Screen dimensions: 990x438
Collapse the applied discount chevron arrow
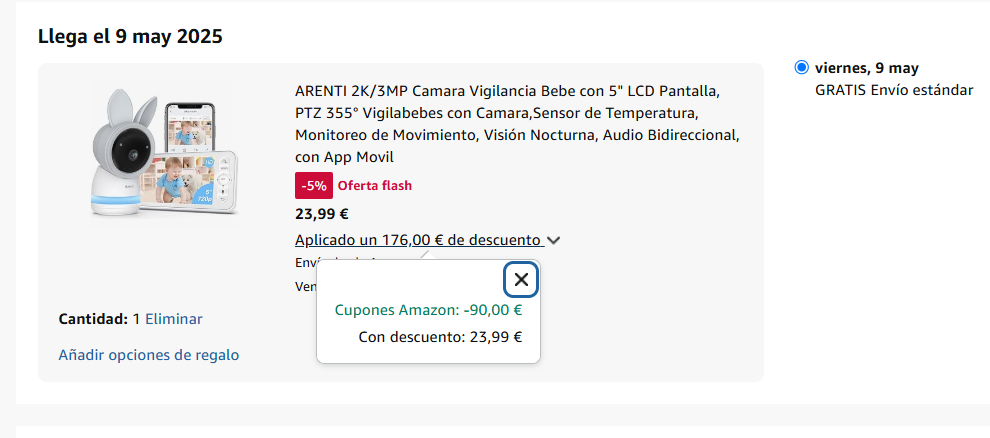554,240
